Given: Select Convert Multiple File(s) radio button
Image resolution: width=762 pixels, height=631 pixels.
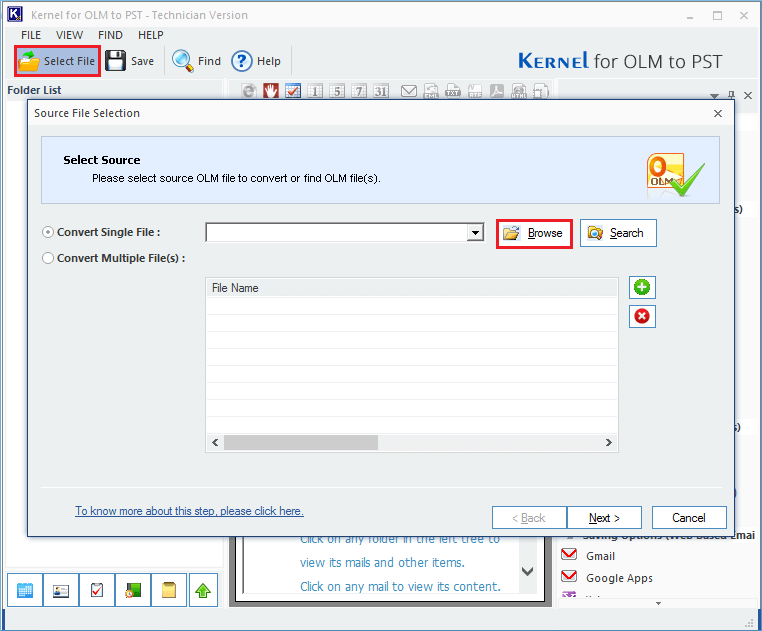Looking at the screenshot, I should [x=48, y=258].
